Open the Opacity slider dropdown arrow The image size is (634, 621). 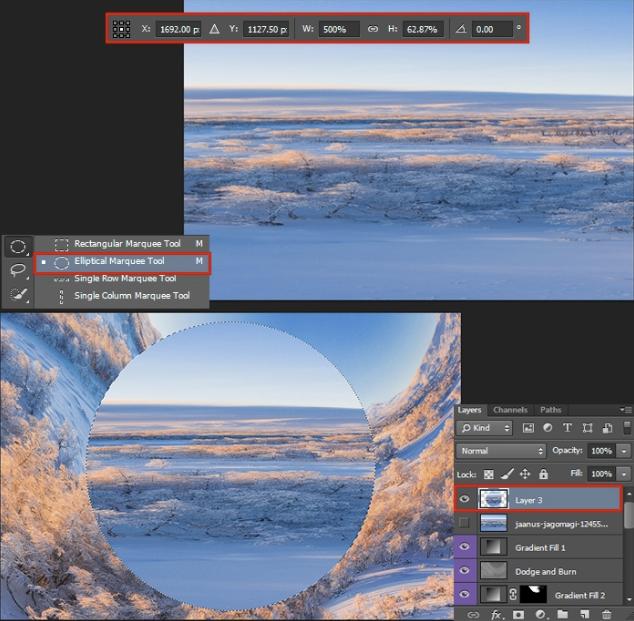(x=624, y=451)
